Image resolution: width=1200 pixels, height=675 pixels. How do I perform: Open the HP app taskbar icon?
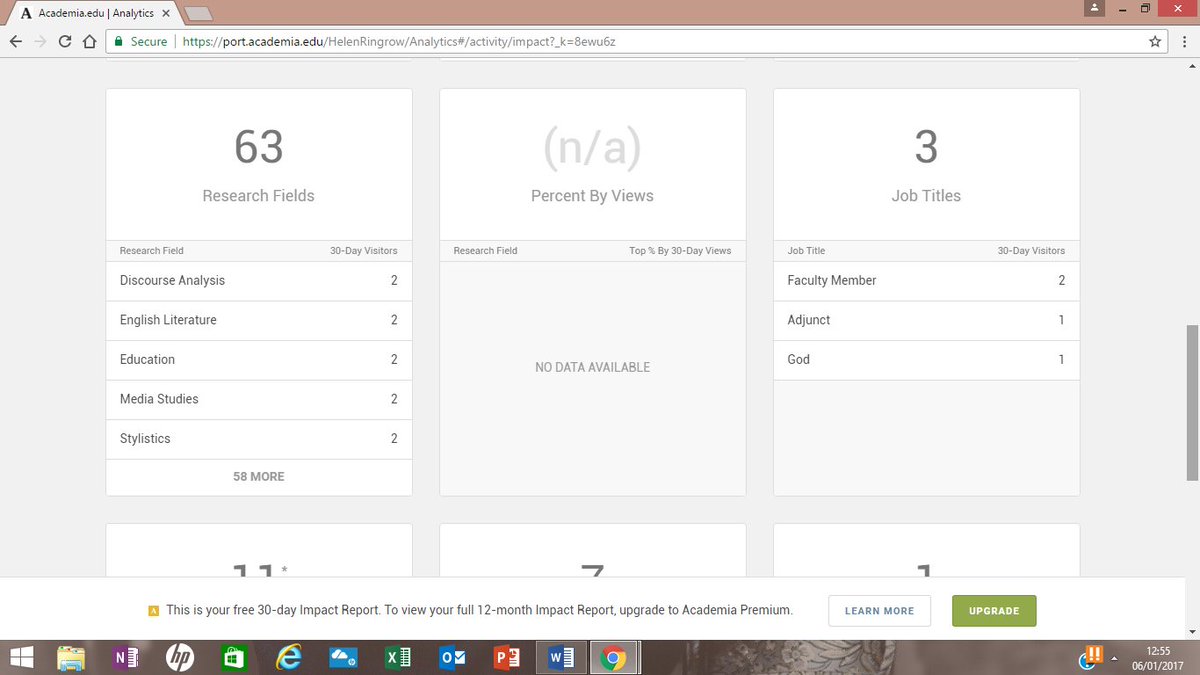[180, 657]
